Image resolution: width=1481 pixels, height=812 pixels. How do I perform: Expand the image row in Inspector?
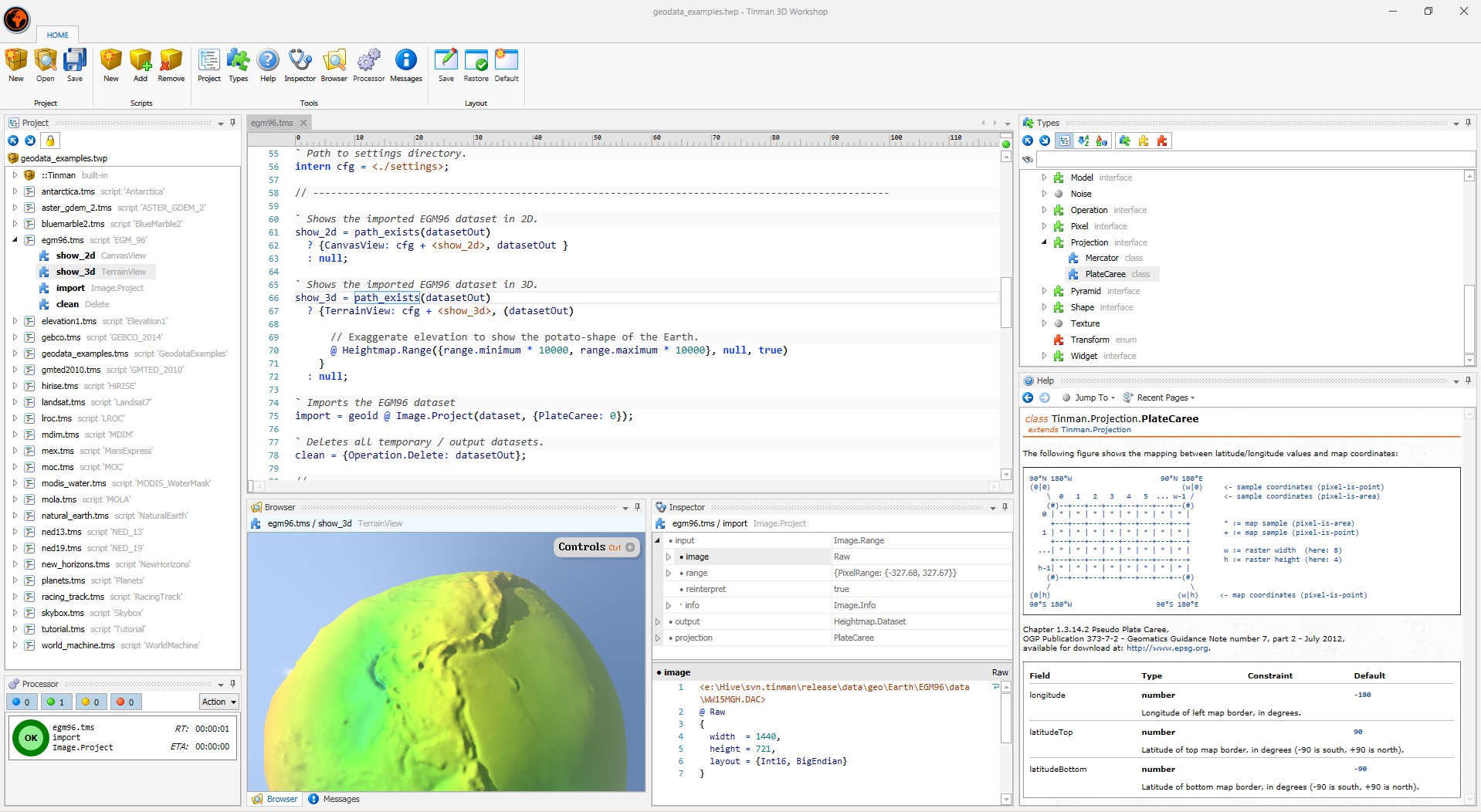pyautogui.click(x=669, y=557)
